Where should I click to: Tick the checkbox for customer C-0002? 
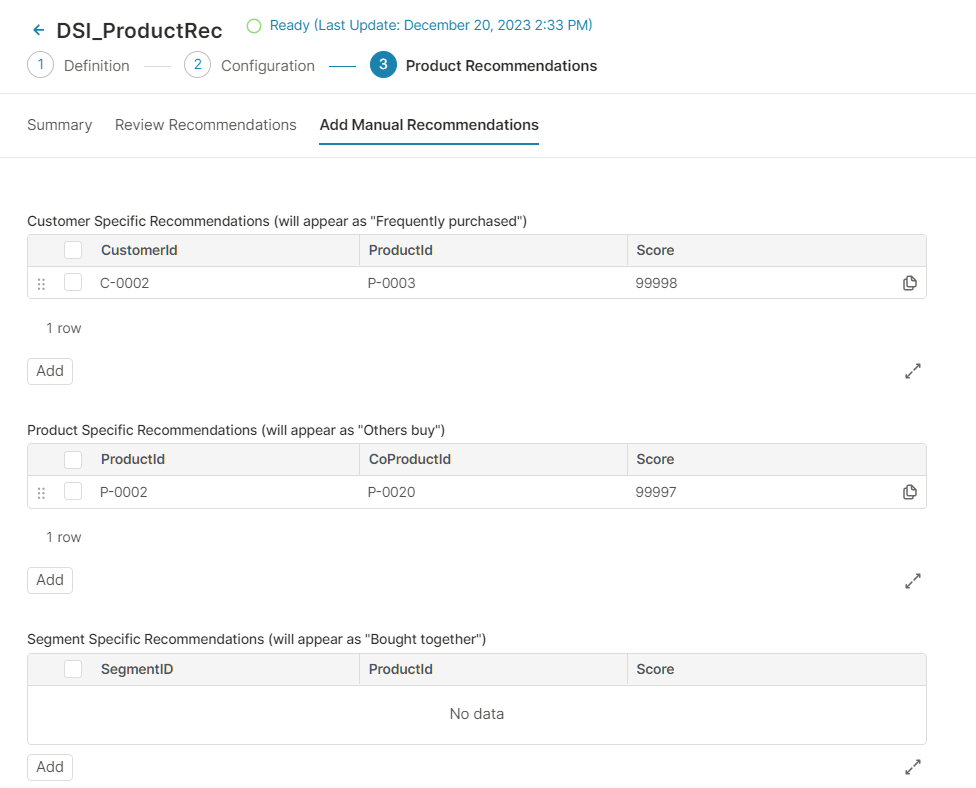pos(73,283)
